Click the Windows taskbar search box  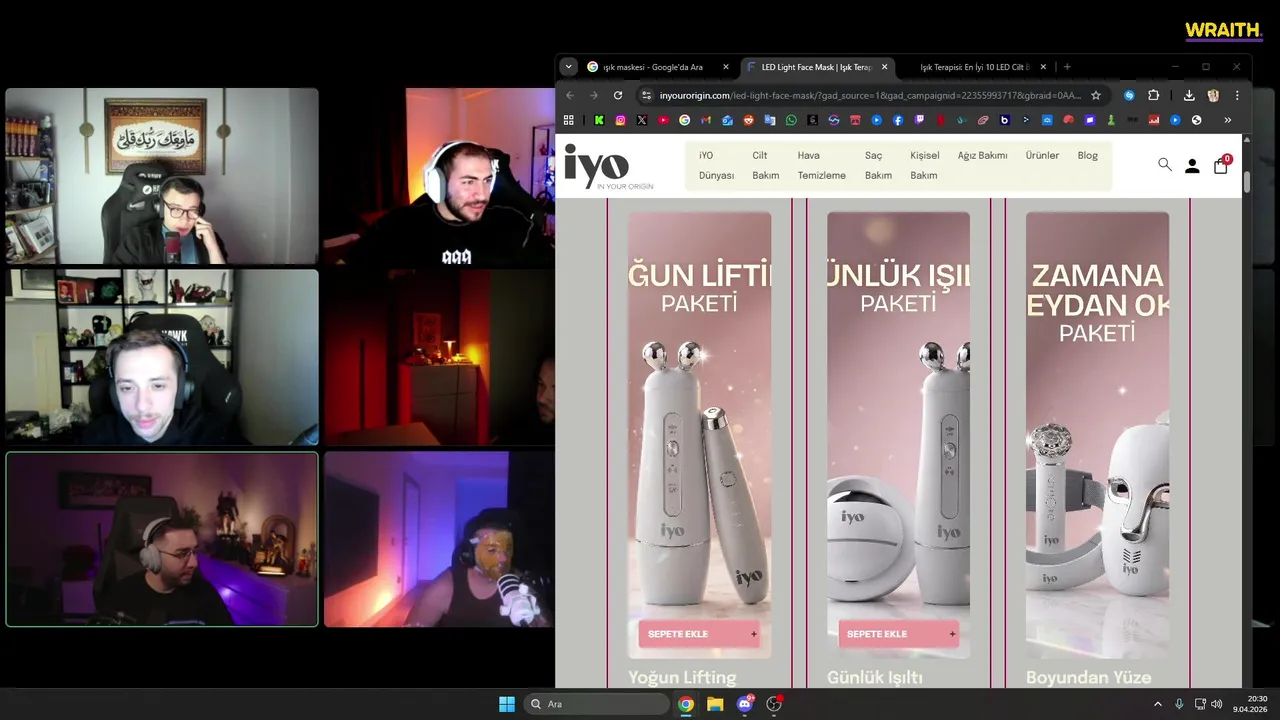[597, 704]
